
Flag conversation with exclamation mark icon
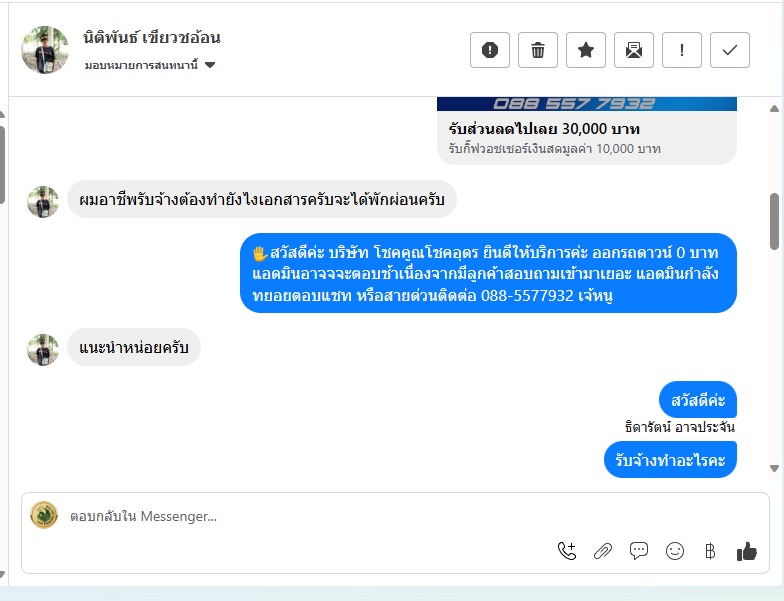[x=682, y=50]
